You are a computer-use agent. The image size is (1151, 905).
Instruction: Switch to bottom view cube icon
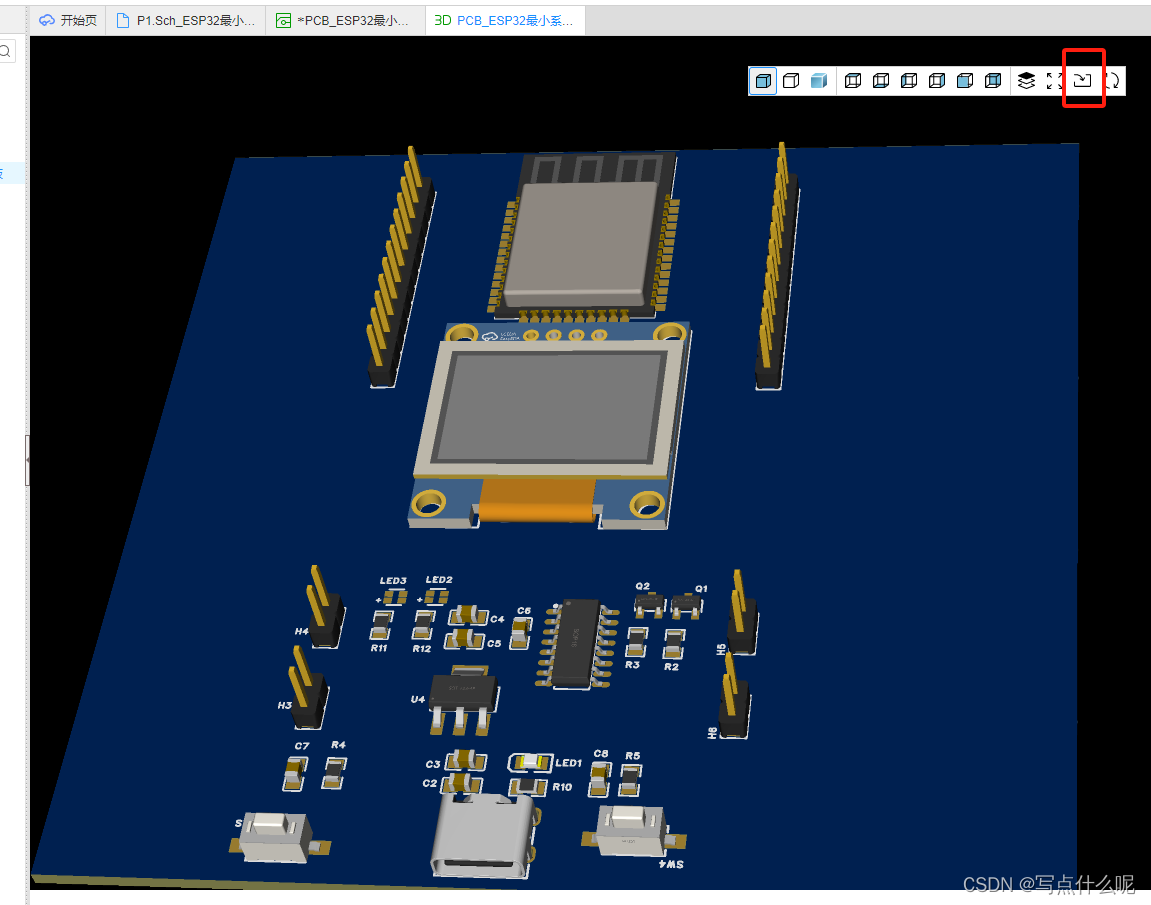pos(881,81)
